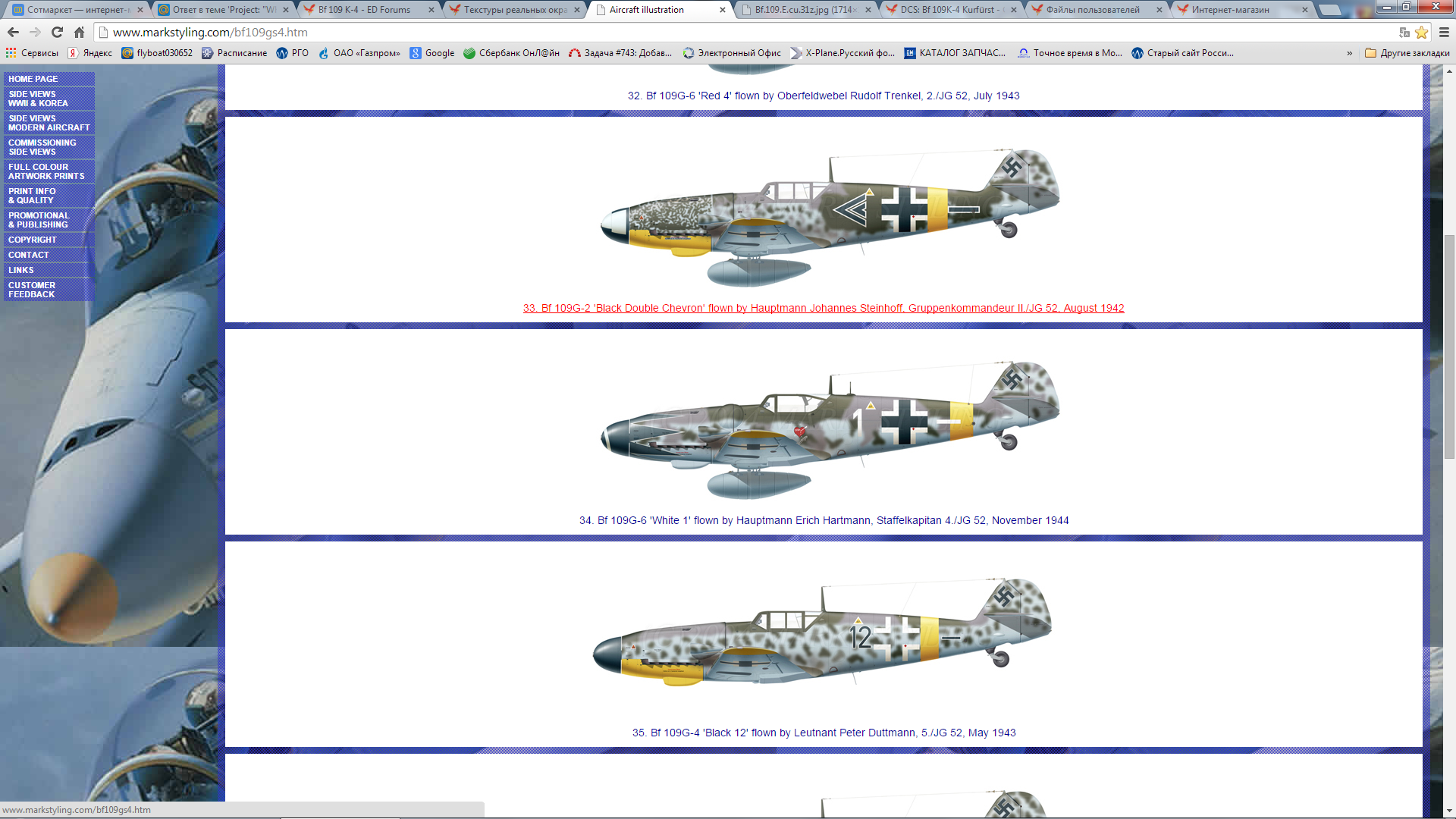
Task: Click the 35. Bf 109G-4 'Black 12' Duttmann link
Action: coord(824,733)
